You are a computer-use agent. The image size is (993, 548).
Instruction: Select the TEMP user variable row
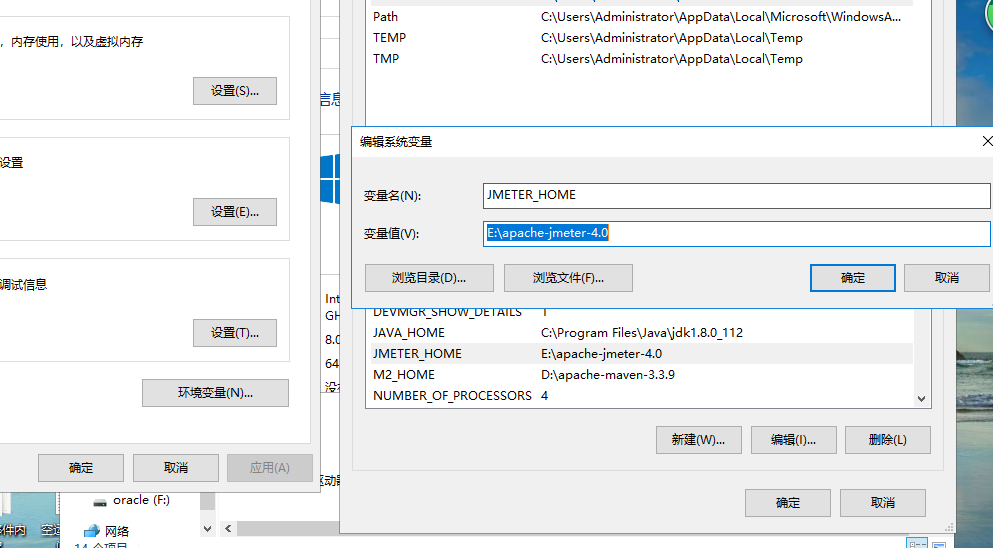tap(641, 38)
